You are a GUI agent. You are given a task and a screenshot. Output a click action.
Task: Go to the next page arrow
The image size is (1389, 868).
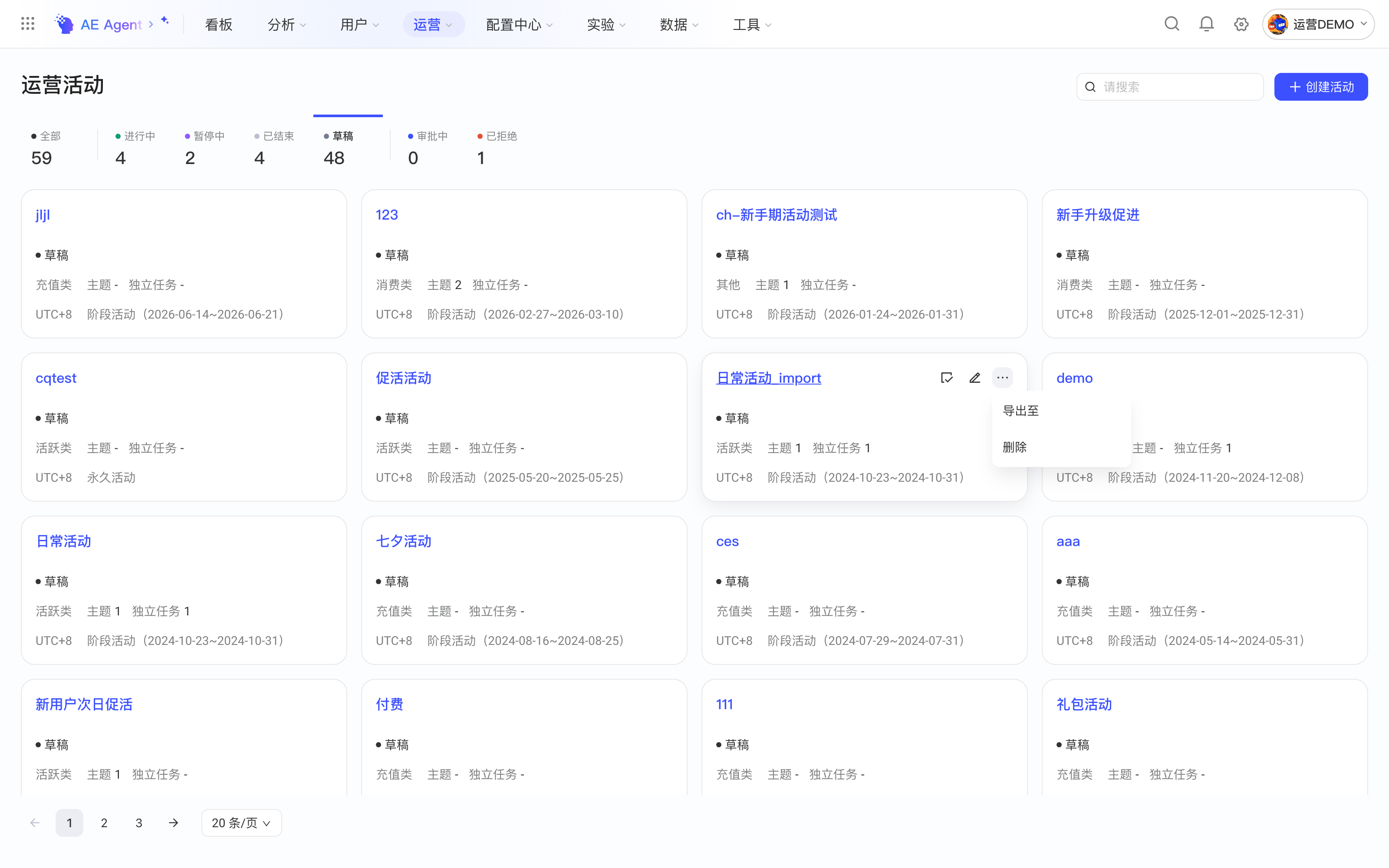pos(173,823)
